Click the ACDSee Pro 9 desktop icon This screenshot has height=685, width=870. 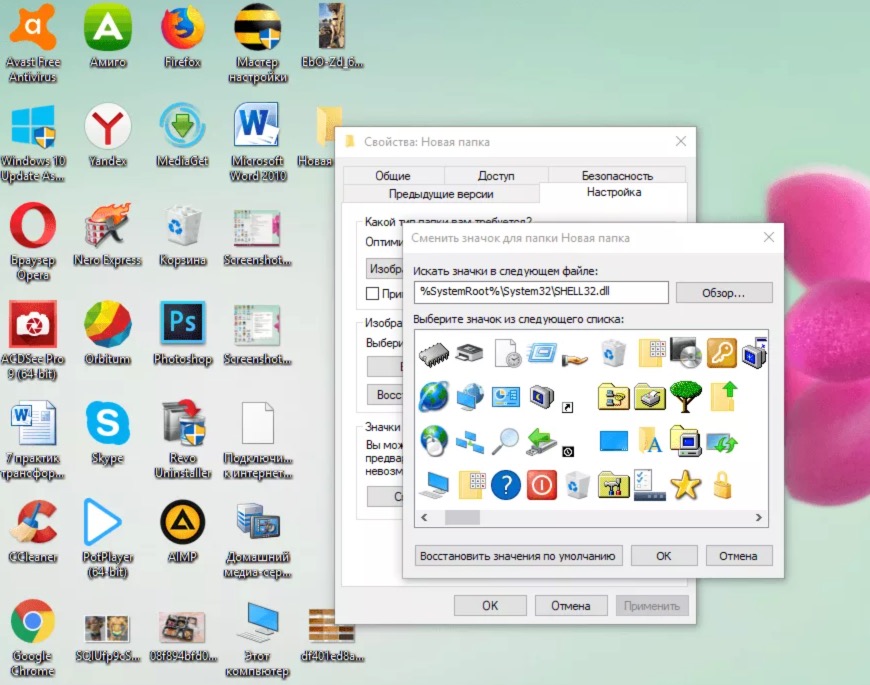coord(33,340)
